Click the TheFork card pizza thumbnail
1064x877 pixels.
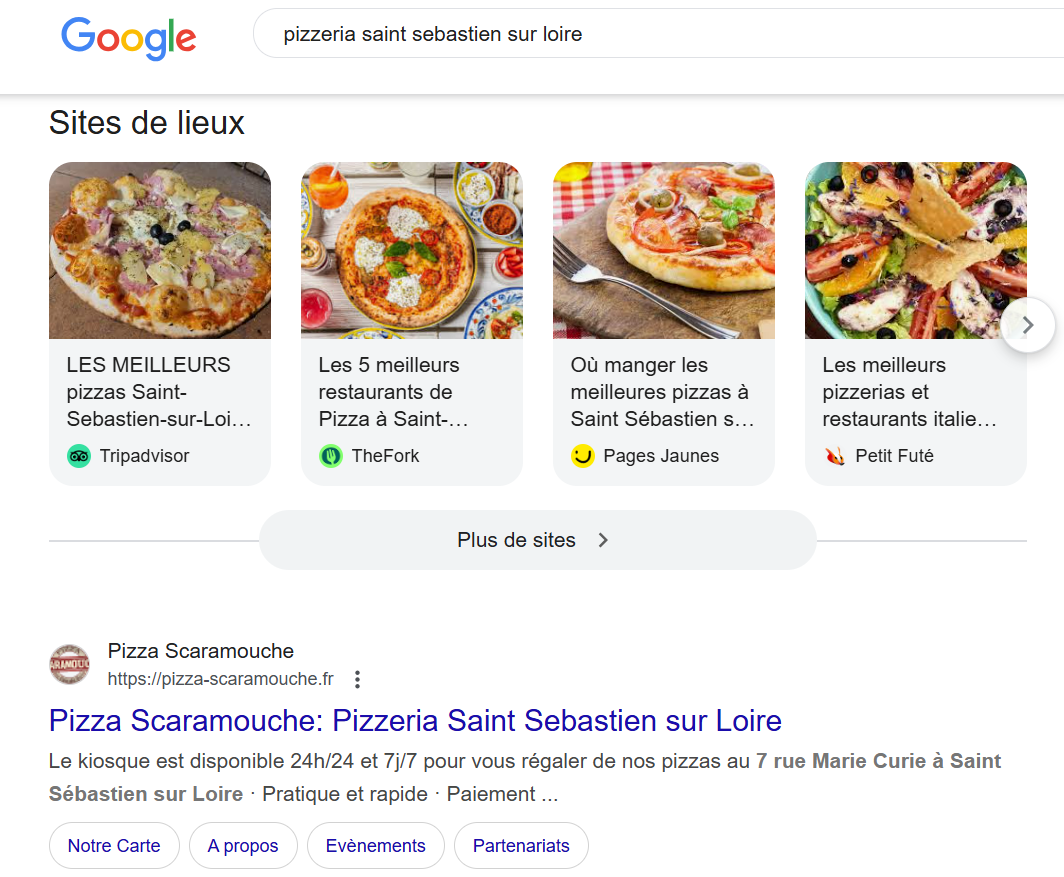(412, 250)
